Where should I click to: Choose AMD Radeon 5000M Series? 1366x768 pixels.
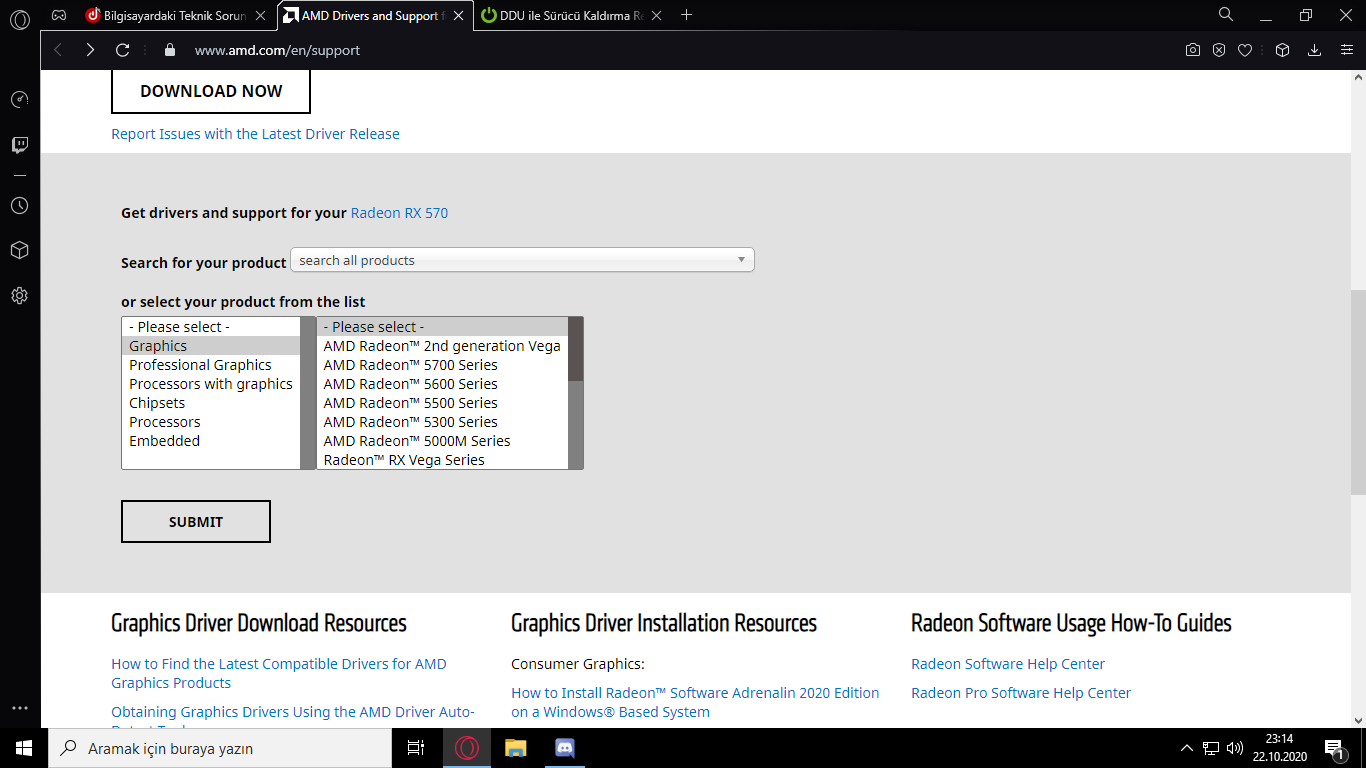click(442, 441)
